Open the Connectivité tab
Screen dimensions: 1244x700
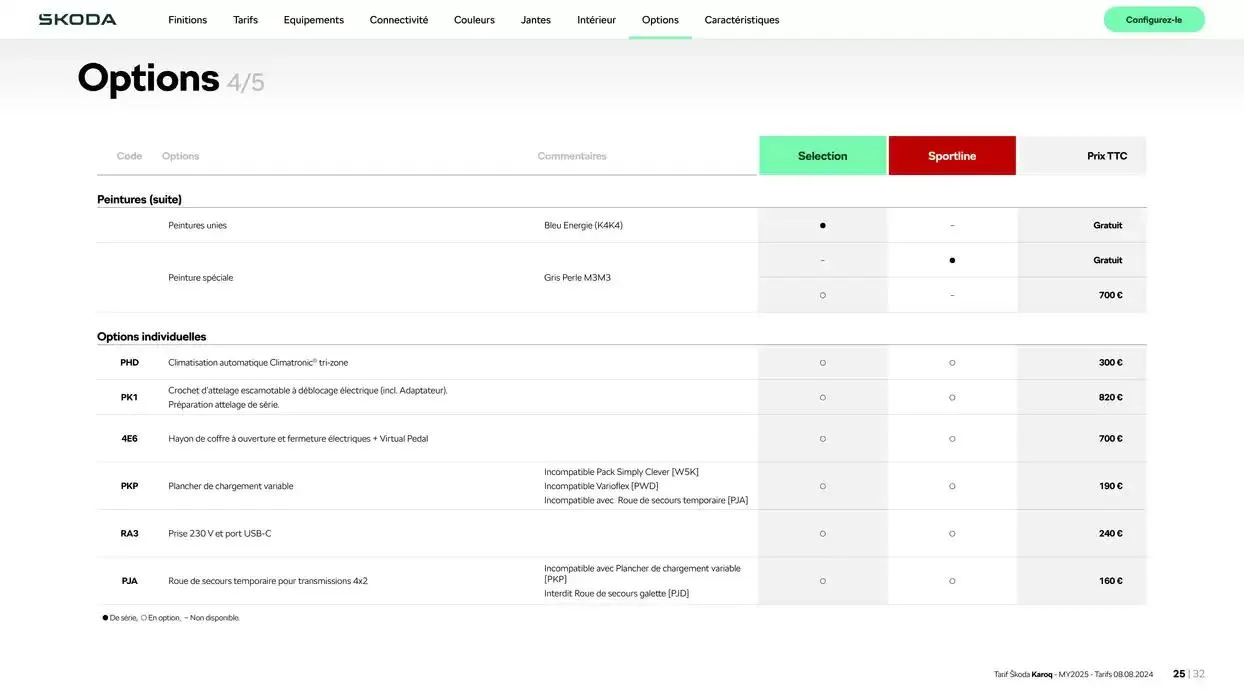pos(398,20)
